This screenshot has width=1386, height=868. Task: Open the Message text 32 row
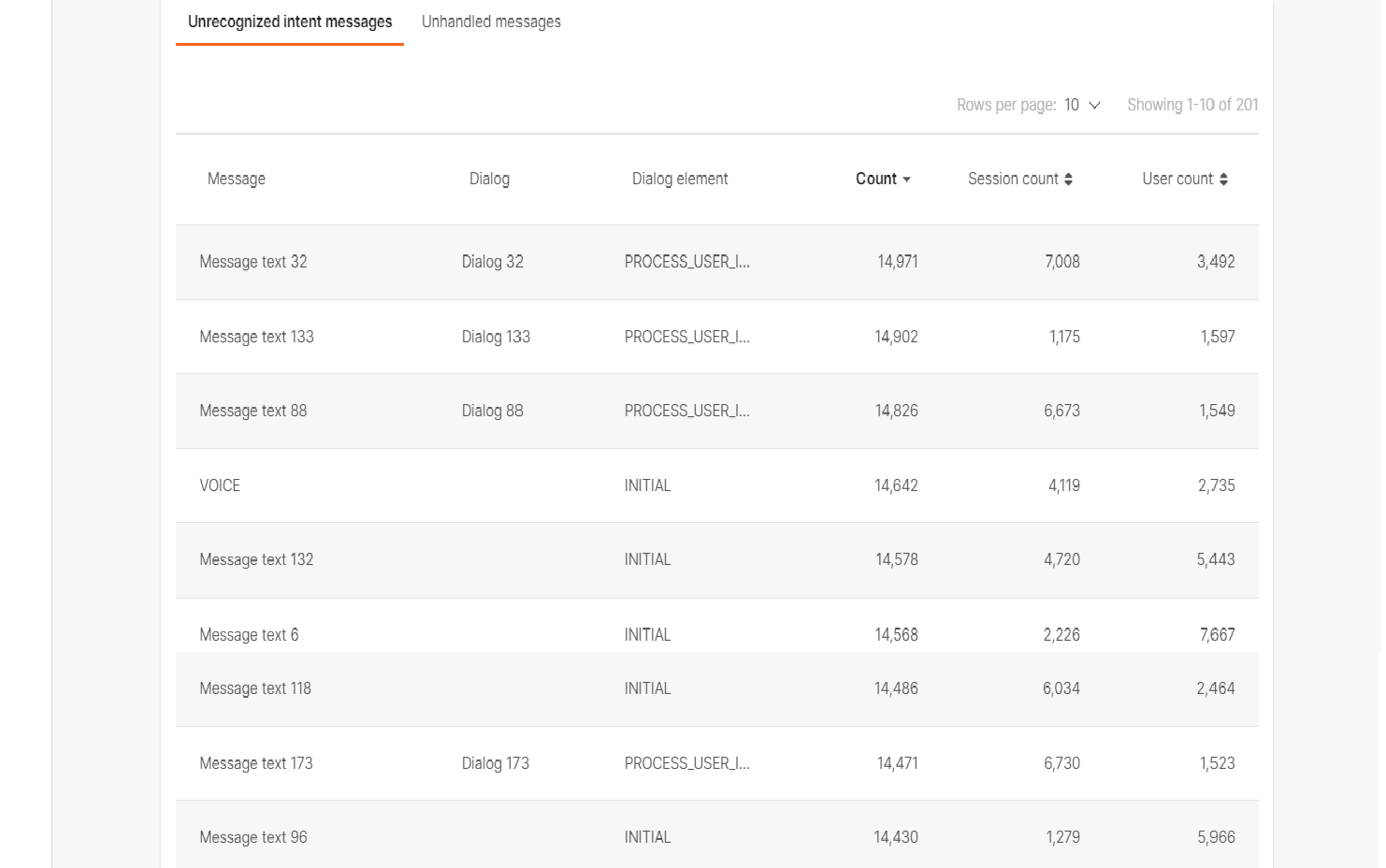coord(253,262)
